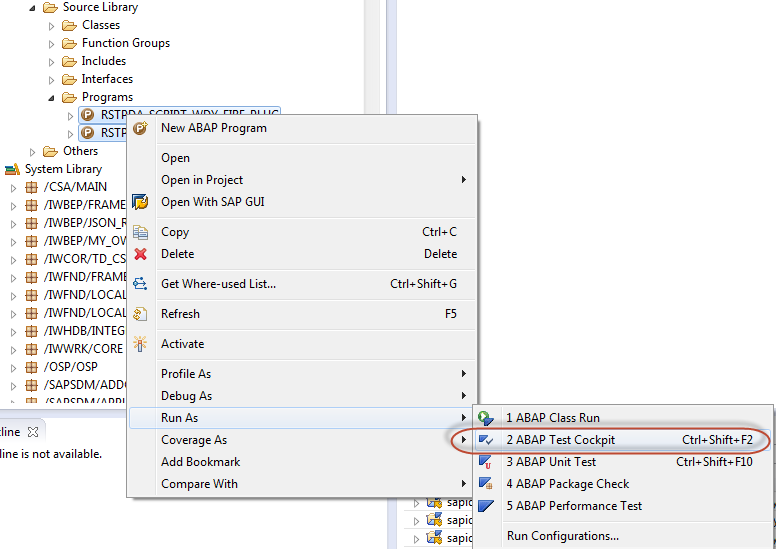Collapse the Source Library node
The width and height of the screenshot is (776, 549).
(33, 8)
